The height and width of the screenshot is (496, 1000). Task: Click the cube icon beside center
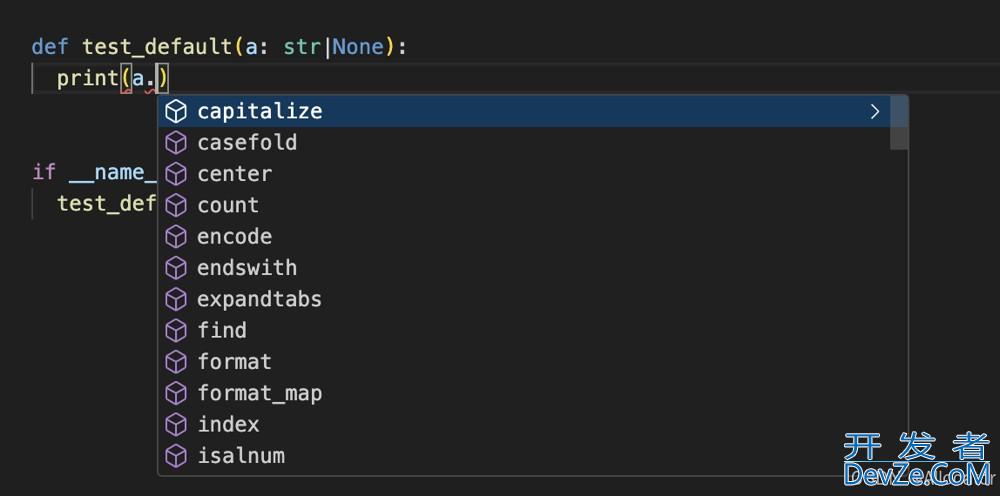pyautogui.click(x=176, y=174)
